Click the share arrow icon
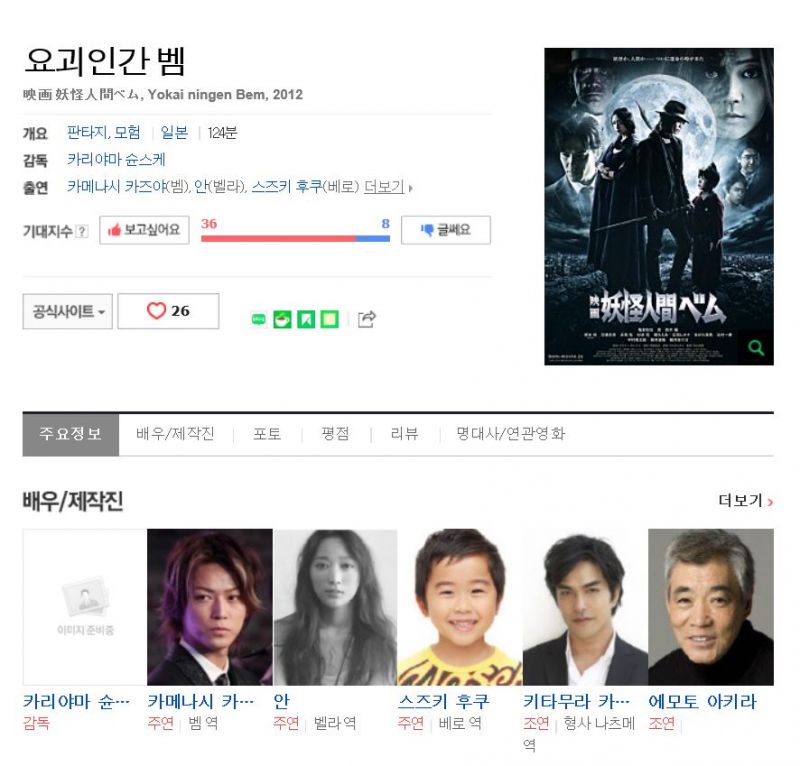Screen dimensions: 800x766 click(x=367, y=319)
